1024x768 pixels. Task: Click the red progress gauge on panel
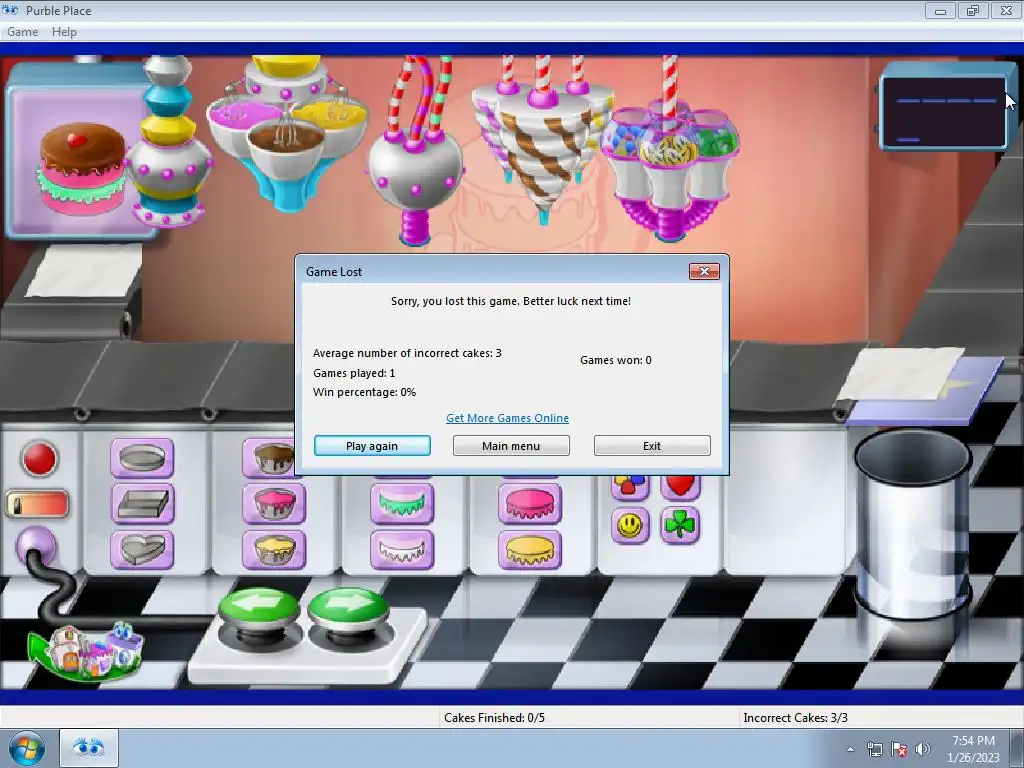pos(37,504)
